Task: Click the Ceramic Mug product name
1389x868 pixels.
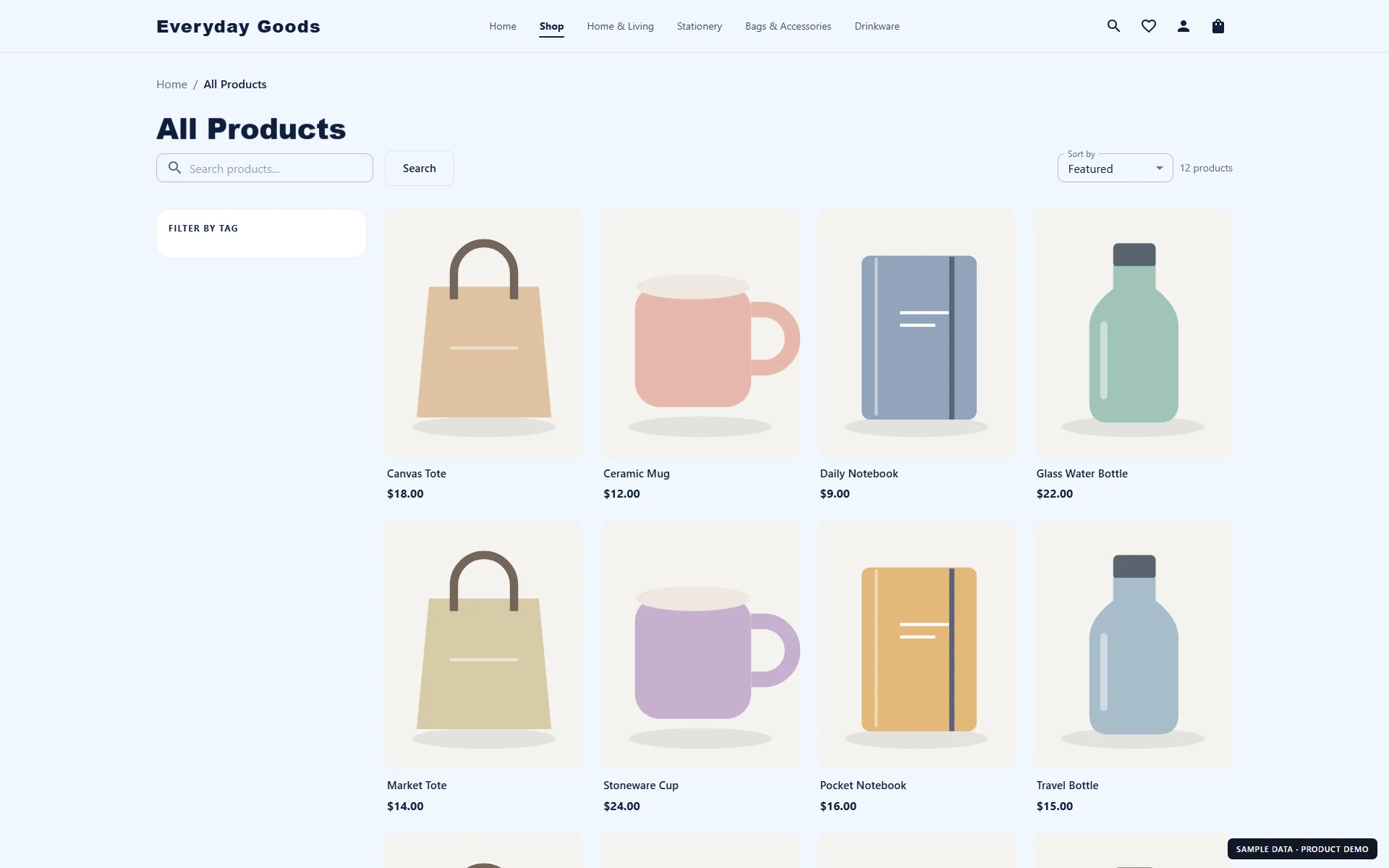Action: click(x=636, y=474)
